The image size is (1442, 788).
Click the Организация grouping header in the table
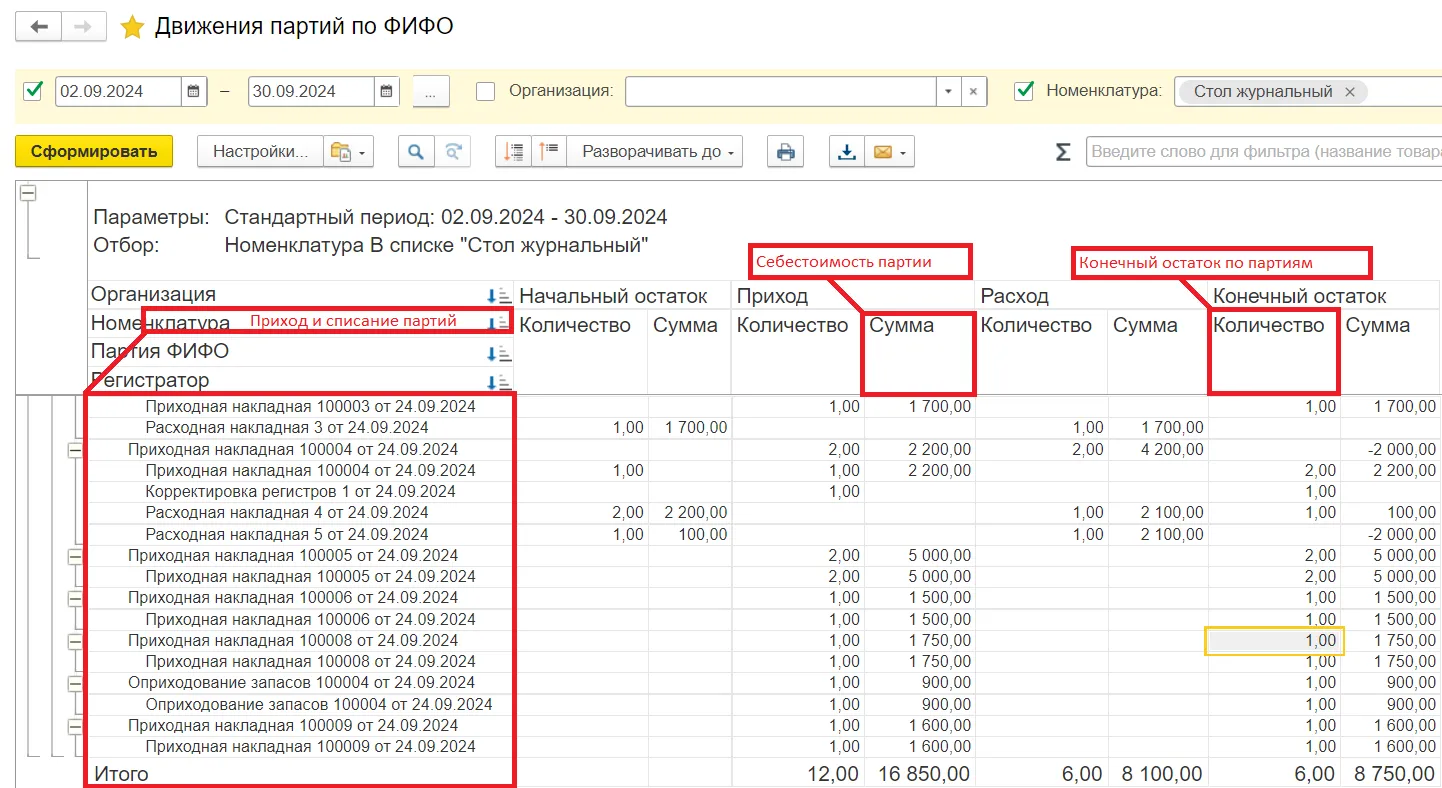click(x=153, y=295)
